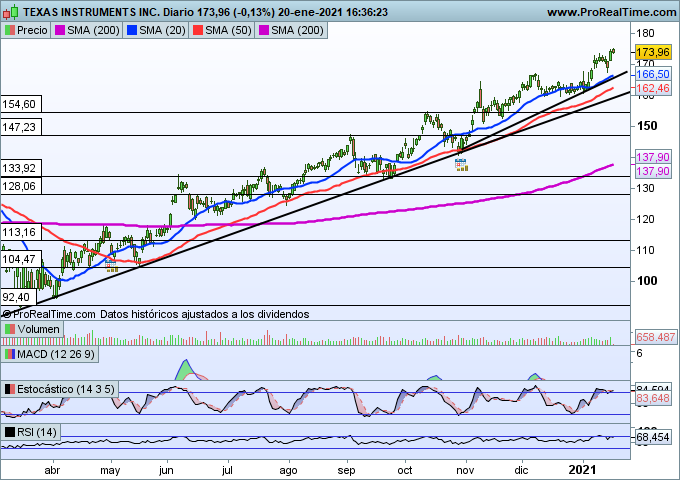
Task: Click the Precio legend label
Action: click(26, 30)
